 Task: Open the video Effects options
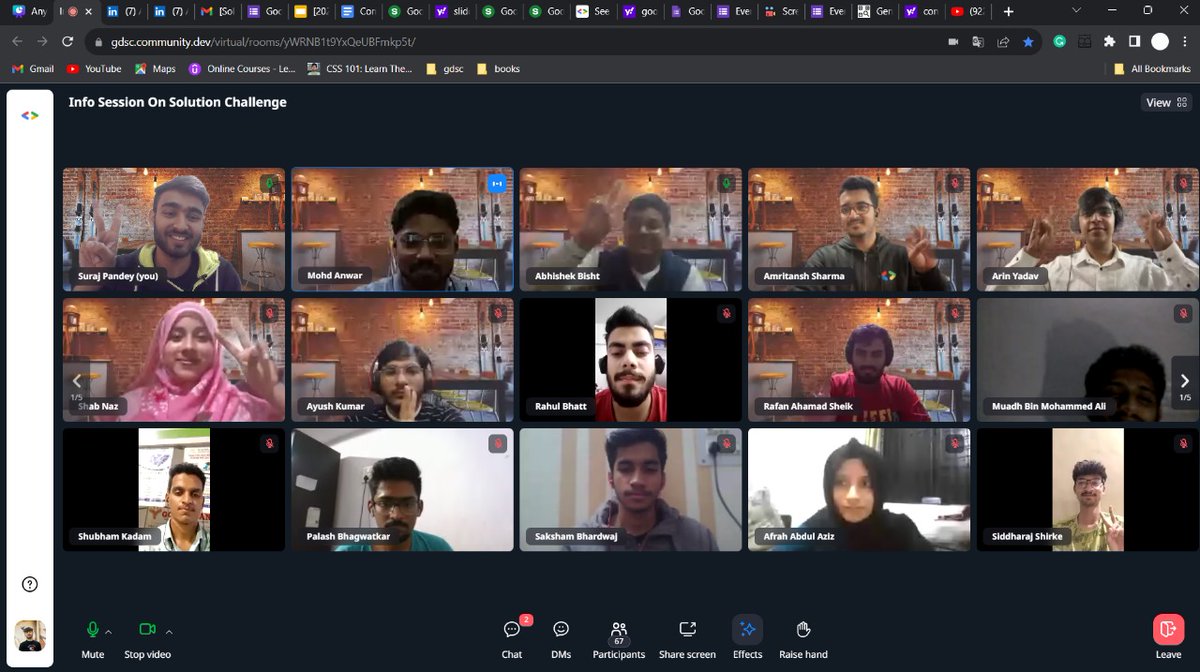point(747,638)
